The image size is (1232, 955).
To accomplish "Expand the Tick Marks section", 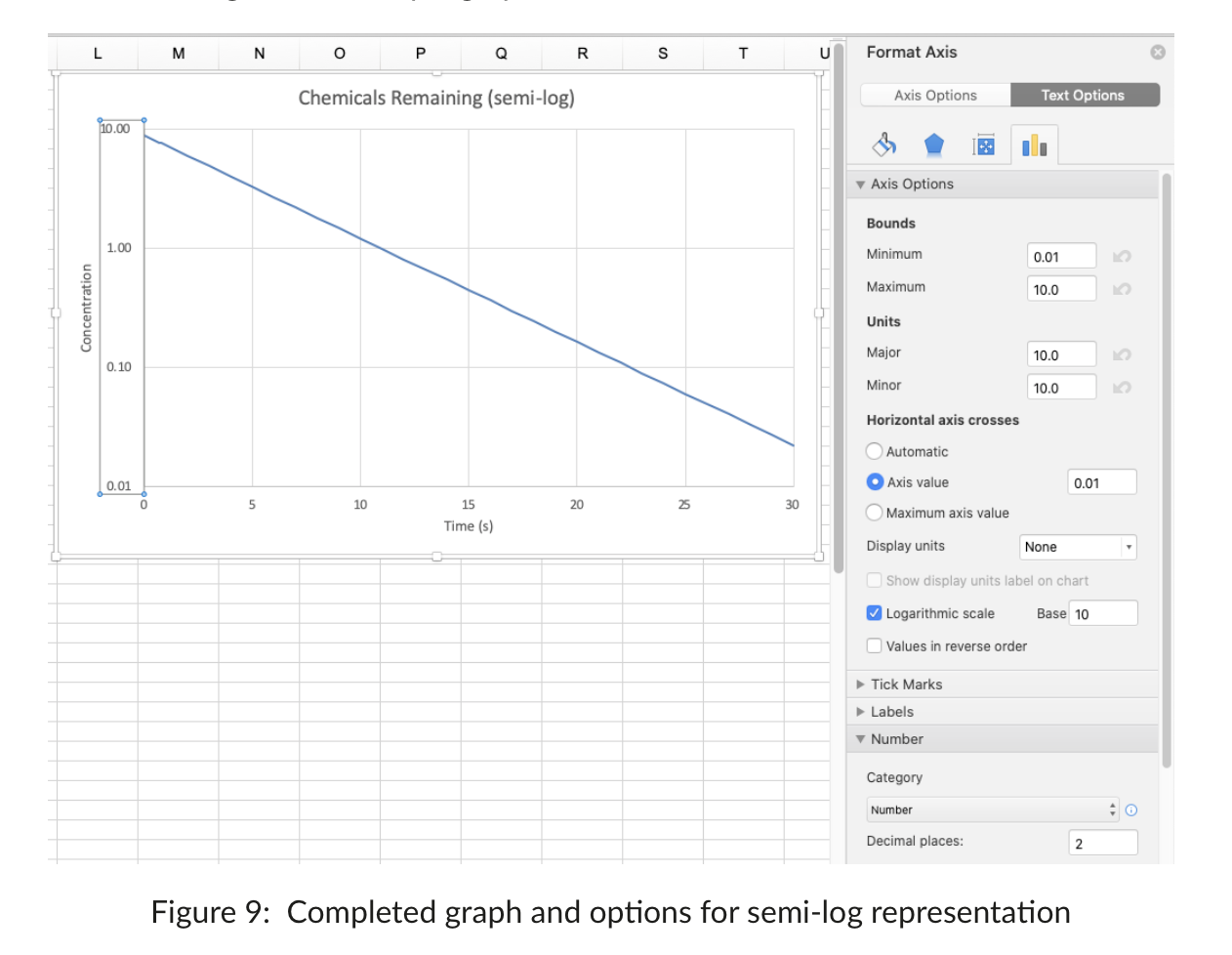I will [906, 685].
